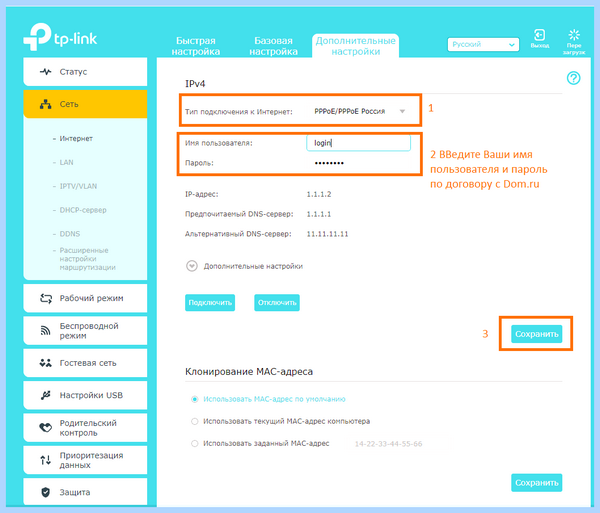Open the internet connection type dropdown
This screenshot has width=600, height=513.
click(359, 111)
